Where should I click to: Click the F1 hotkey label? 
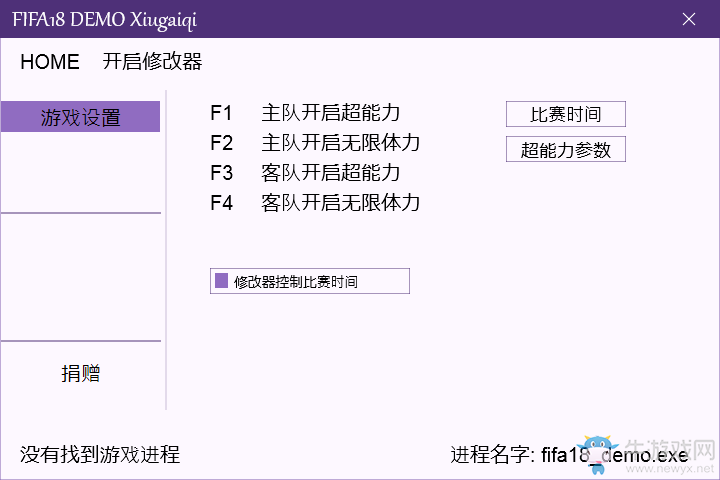point(221,113)
